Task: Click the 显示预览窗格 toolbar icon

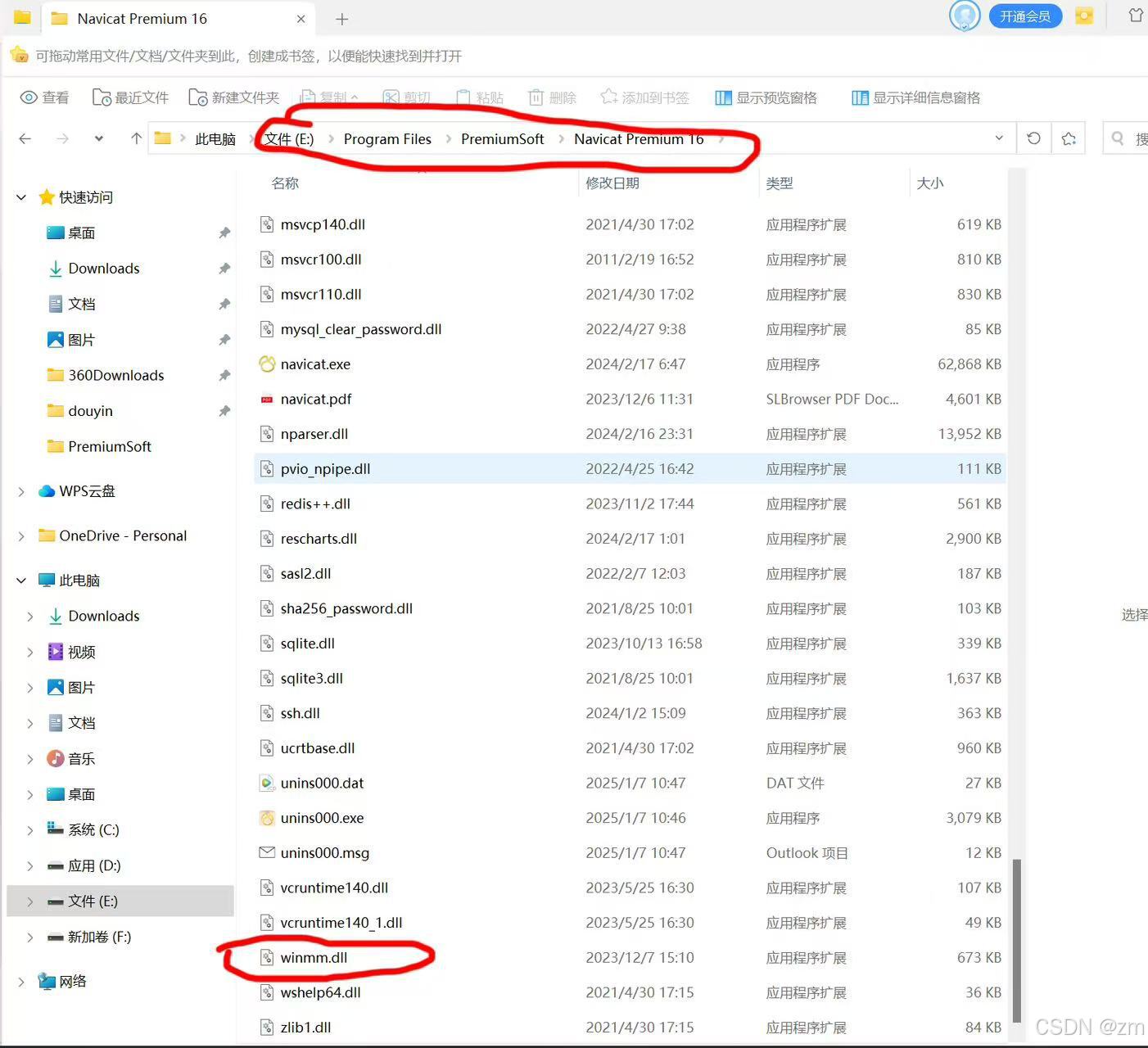Action: click(724, 97)
